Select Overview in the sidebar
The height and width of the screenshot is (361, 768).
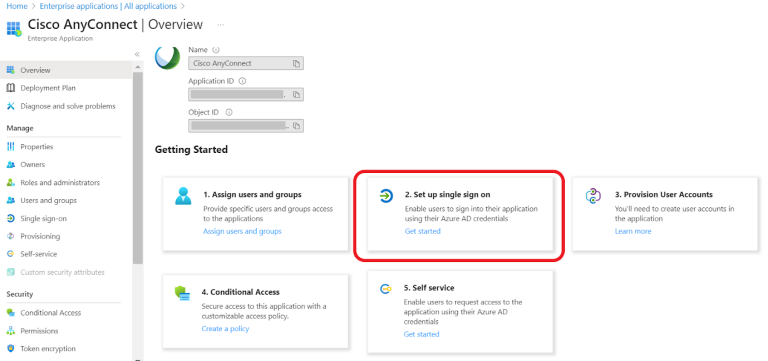[x=66, y=70]
